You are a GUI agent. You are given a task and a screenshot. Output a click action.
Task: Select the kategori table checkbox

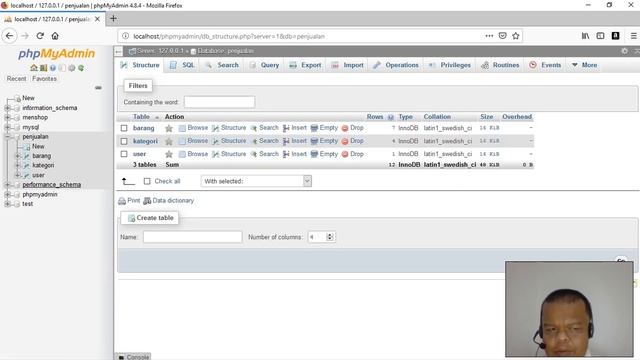[x=124, y=141]
